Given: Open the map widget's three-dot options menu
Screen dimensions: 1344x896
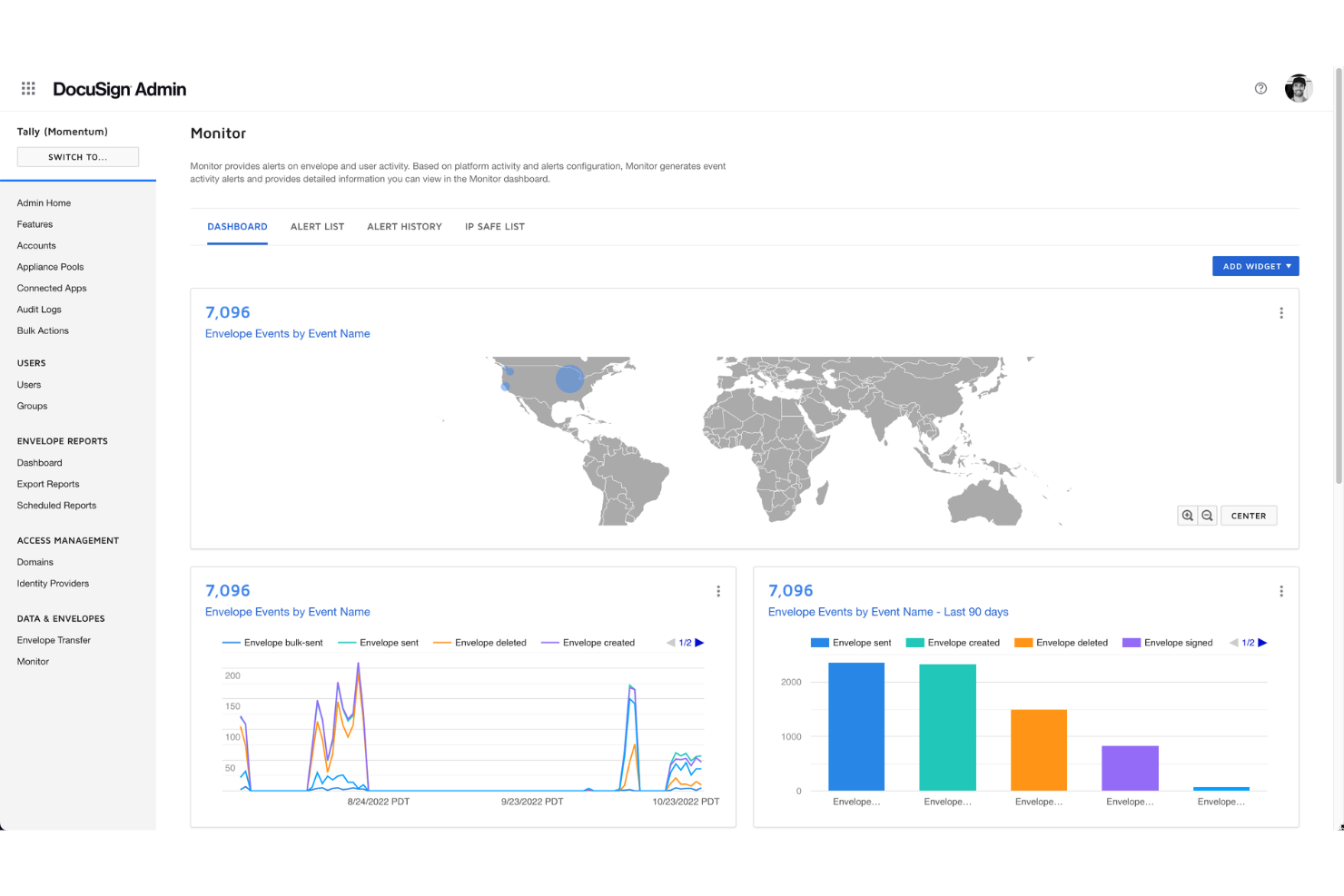Looking at the screenshot, I should pyautogui.click(x=1281, y=312).
